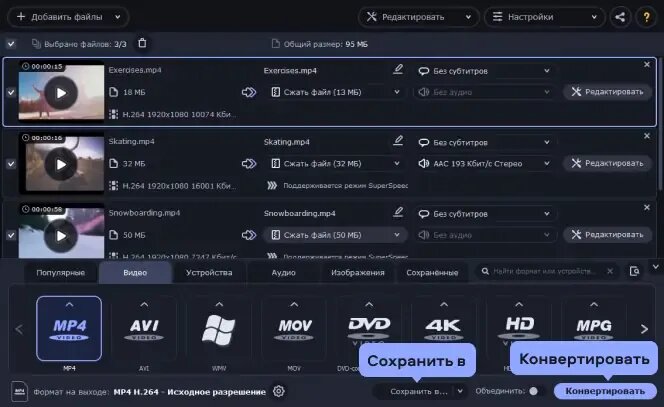Select the HD video format icon
Viewport: 664px width, 407px height.
(x=519, y=324)
